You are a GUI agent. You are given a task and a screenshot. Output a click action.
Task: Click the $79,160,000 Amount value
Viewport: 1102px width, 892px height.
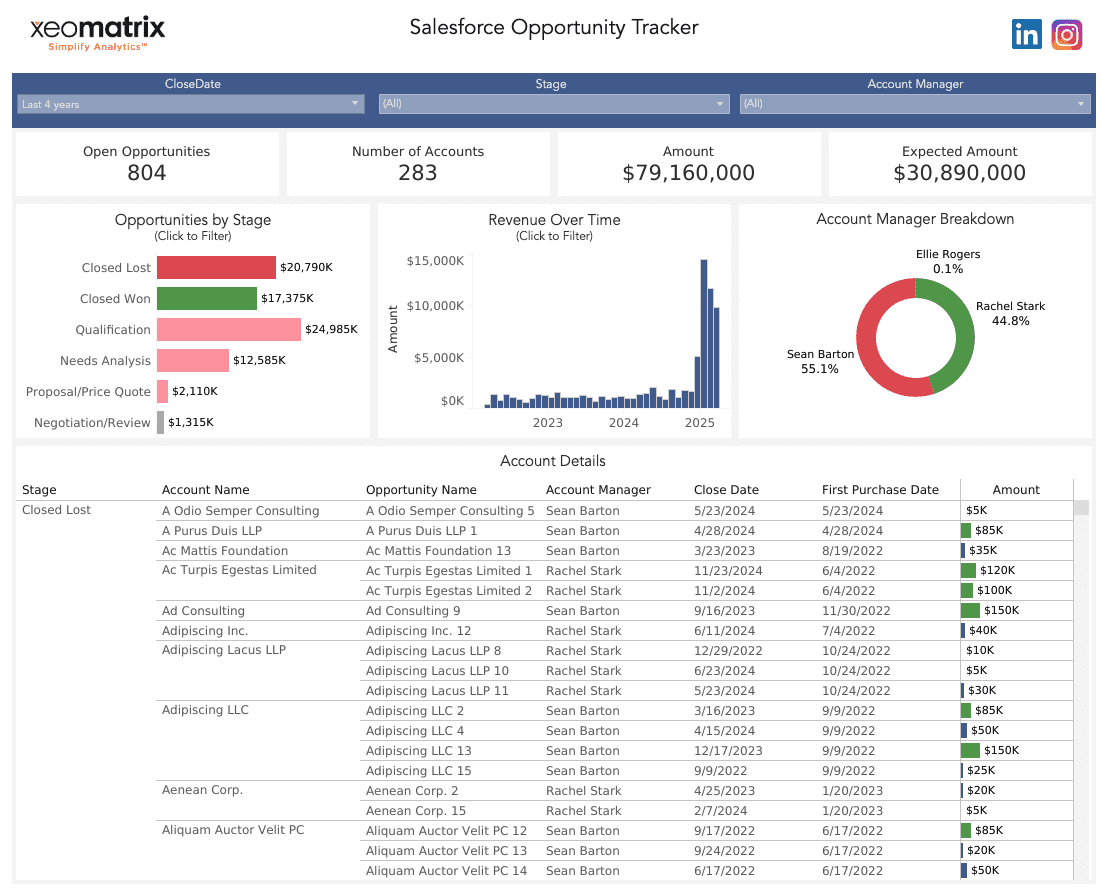[688, 173]
